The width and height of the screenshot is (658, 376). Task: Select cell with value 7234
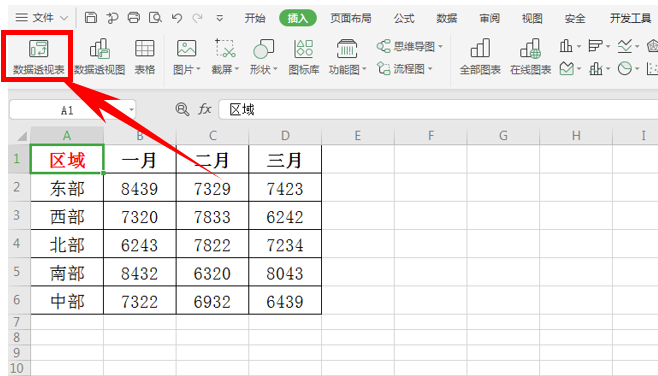[x=285, y=244]
